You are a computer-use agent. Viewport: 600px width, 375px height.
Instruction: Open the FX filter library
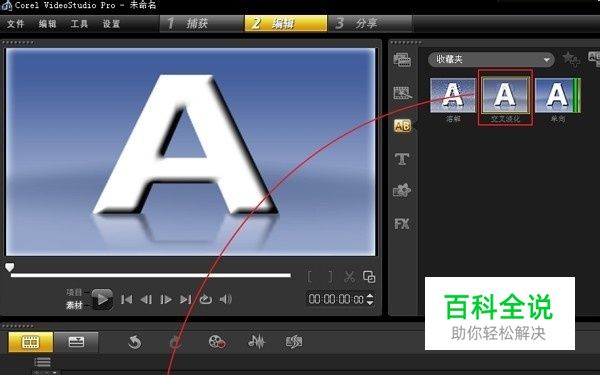click(x=402, y=223)
